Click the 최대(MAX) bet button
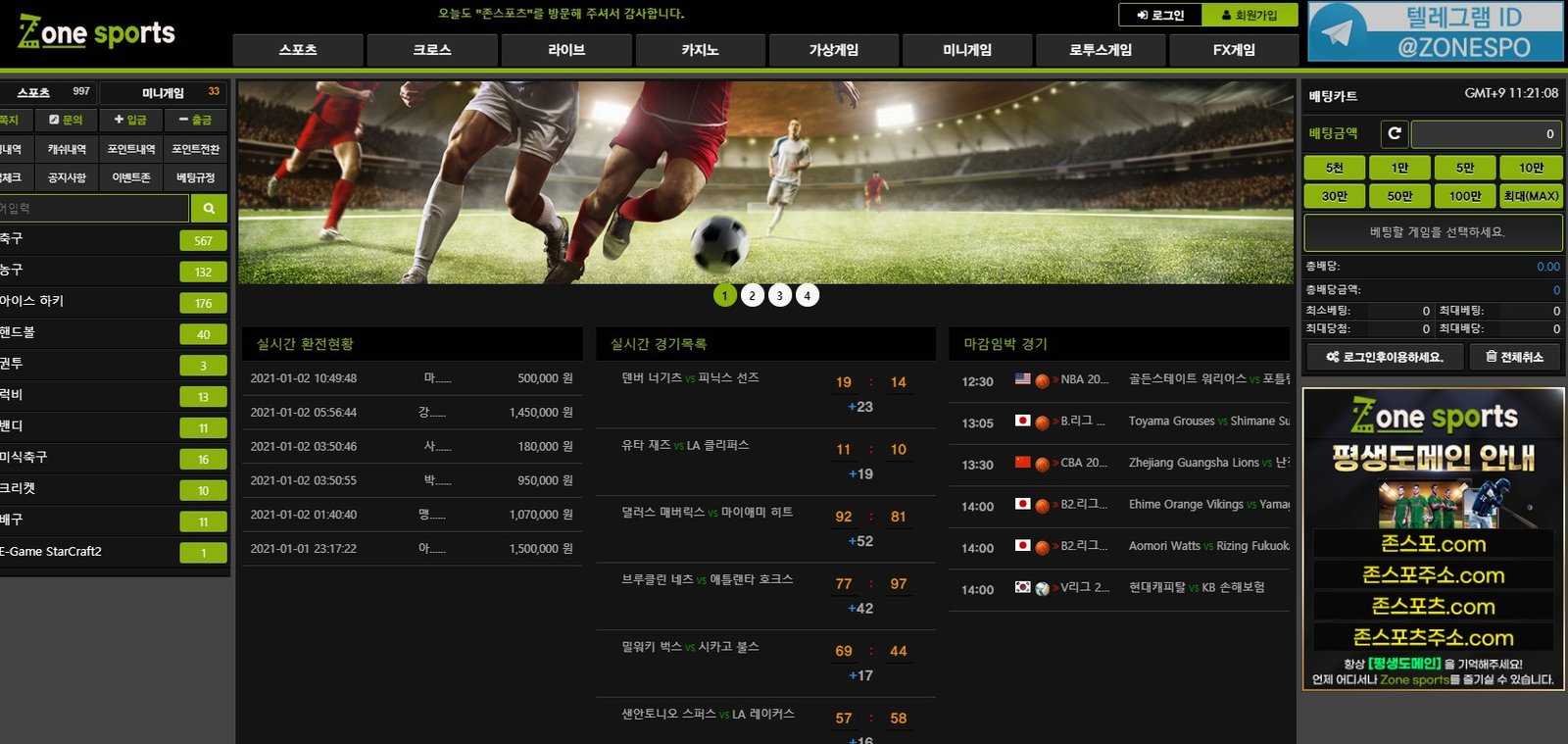The height and width of the screenshot is (744, 1568). coord(1531,196)
